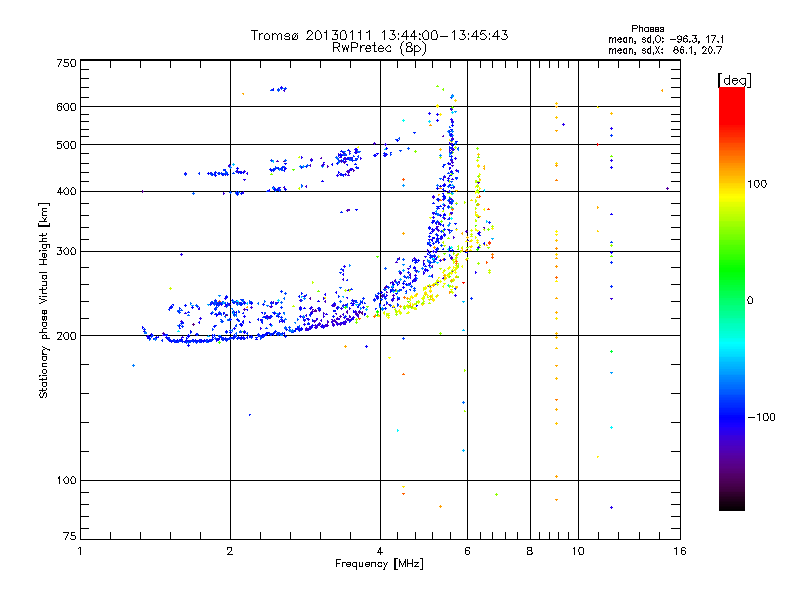
Task: Click the y-axis tick label '200'
Action: pyautogui.click(x=67, y=336)
